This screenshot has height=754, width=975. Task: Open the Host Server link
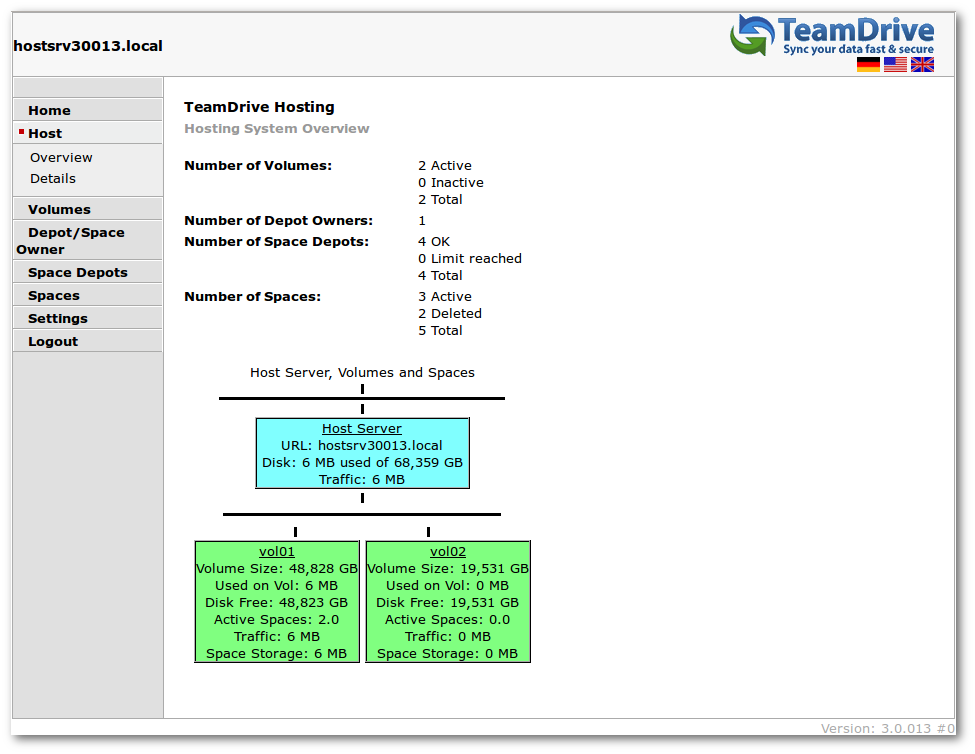(362, 429)
